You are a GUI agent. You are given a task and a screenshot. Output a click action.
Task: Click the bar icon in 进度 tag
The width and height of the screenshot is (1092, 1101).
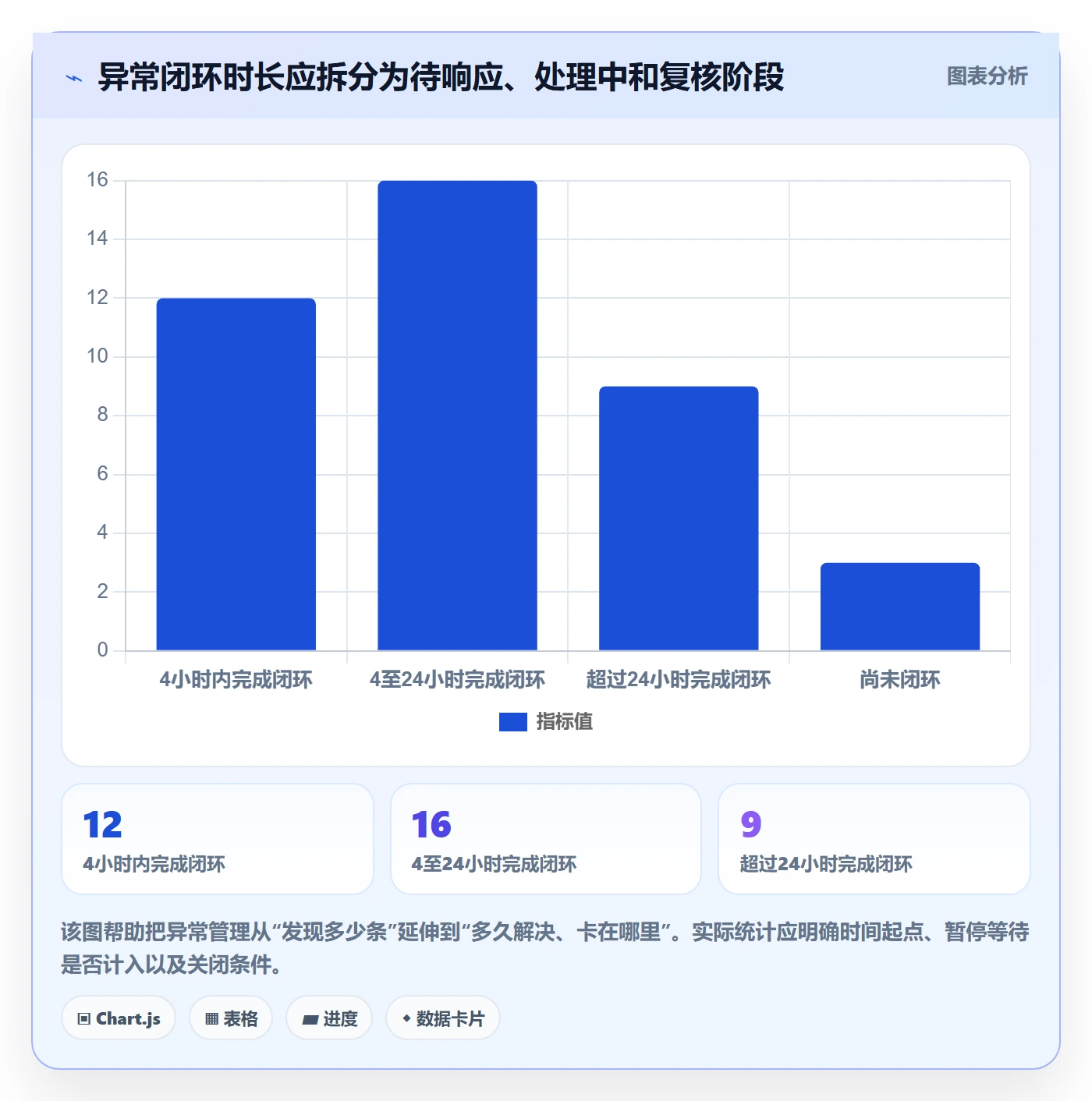(310, 1019)
